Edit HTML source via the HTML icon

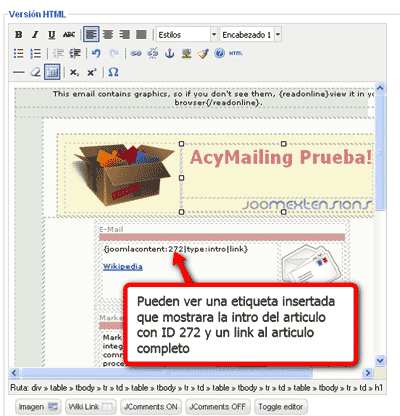point(236,53)
